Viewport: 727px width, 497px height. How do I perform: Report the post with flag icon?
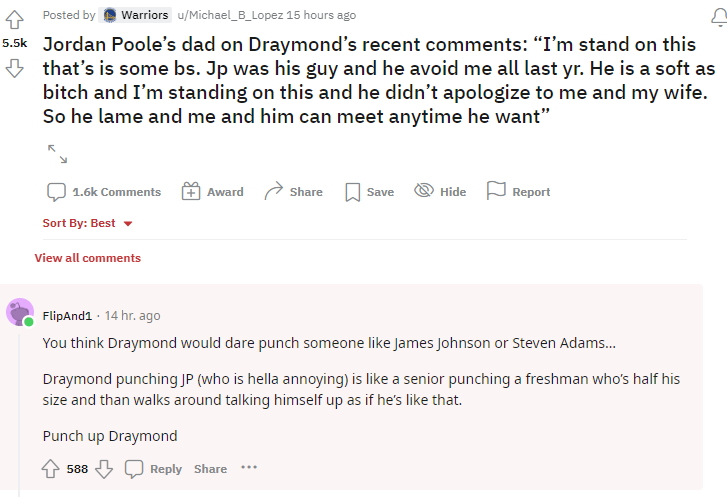click(518, 192)
